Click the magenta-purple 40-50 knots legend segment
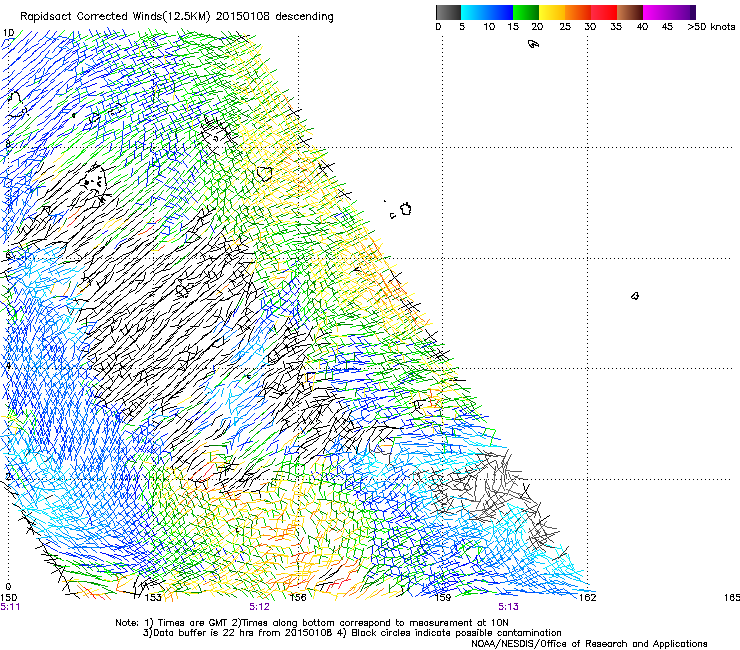The height and width of the screenshot is (650, 740). pyautogui.click(x=669, y=12)
